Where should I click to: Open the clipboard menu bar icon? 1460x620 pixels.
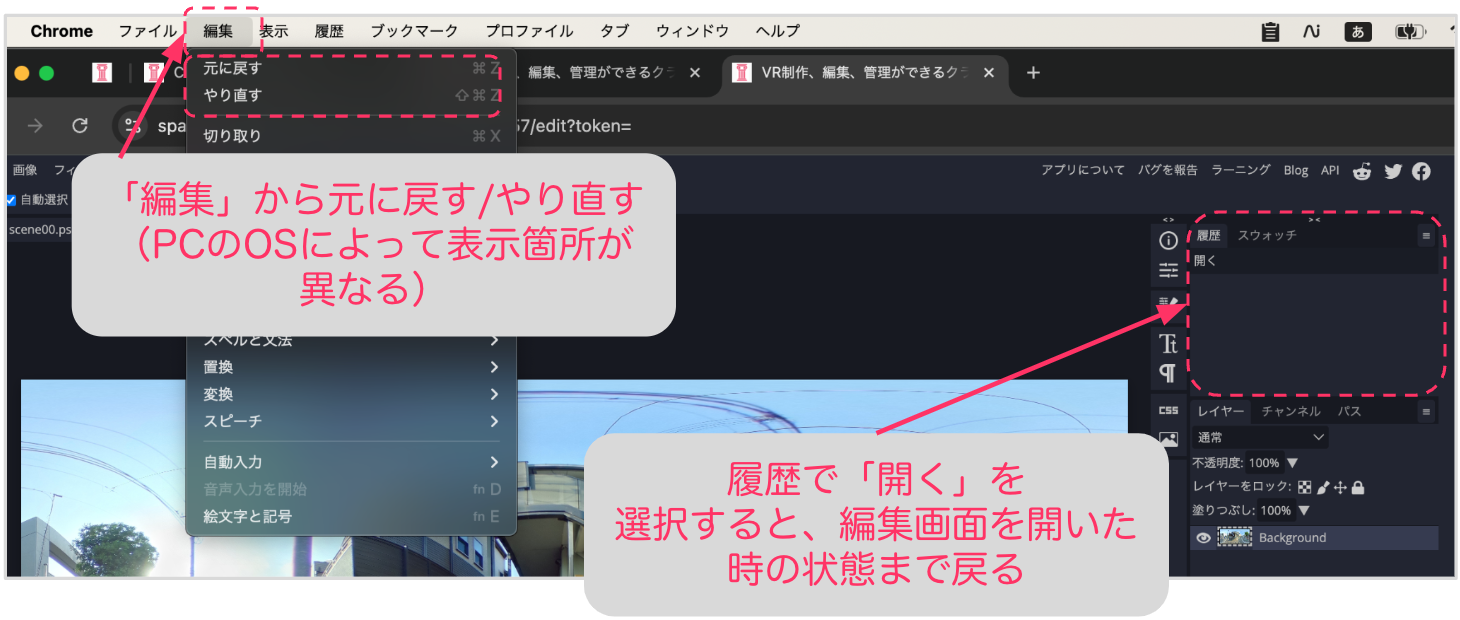point(1270,32)
